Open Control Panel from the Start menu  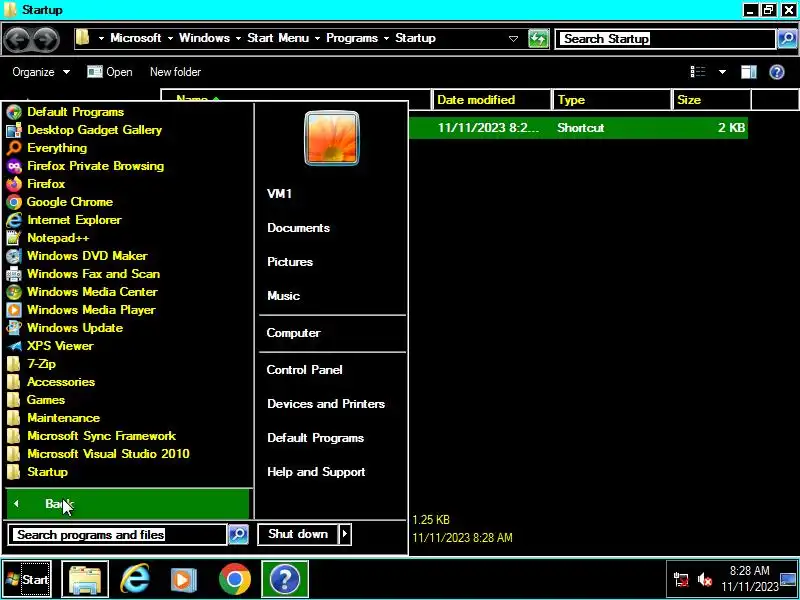(x=304, y=370)
